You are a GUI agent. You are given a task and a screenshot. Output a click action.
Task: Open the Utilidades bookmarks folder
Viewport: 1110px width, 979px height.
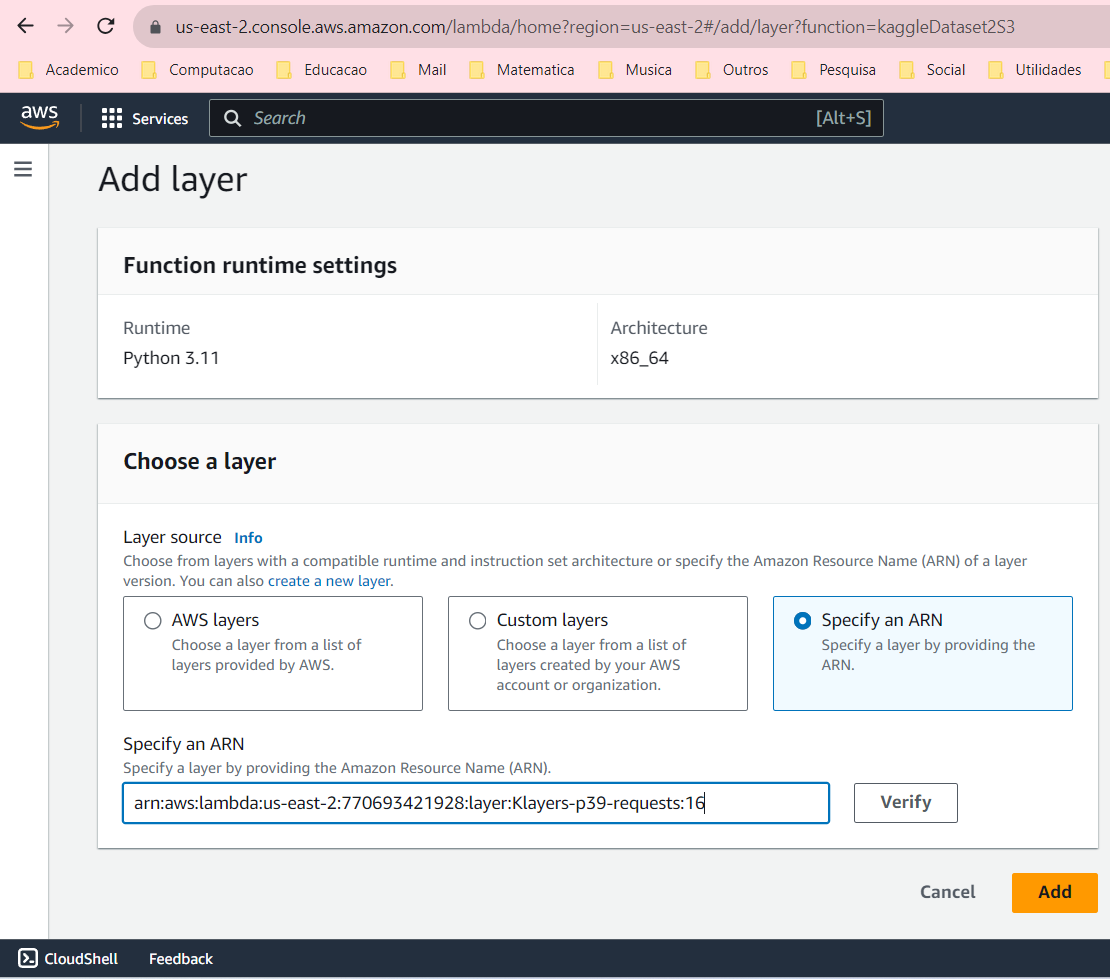coord(1035,70)
